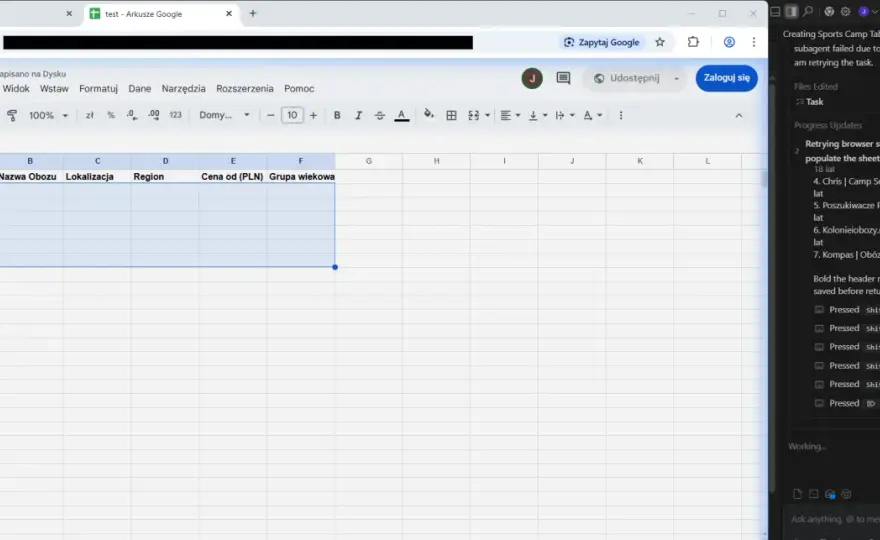Decrease font size with minus button
Screen dimensions: 880x540
tap(271, 115)
